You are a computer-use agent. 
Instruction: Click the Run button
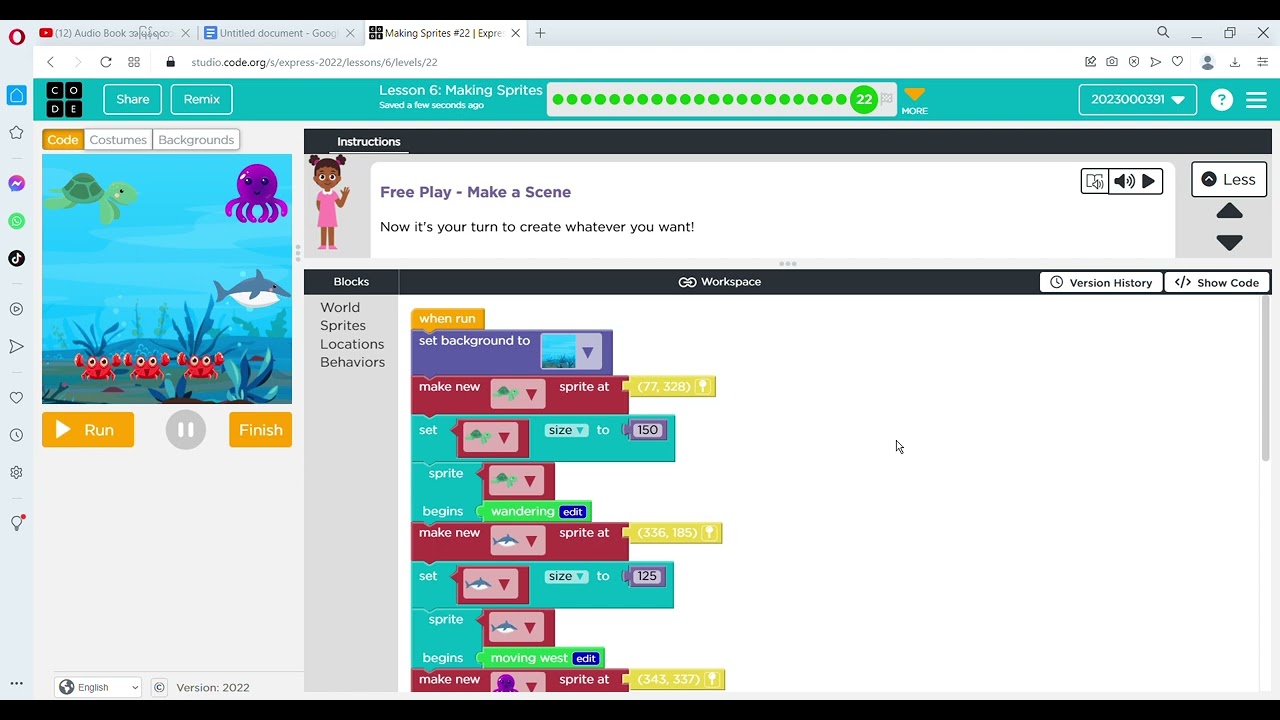point(88,430)
